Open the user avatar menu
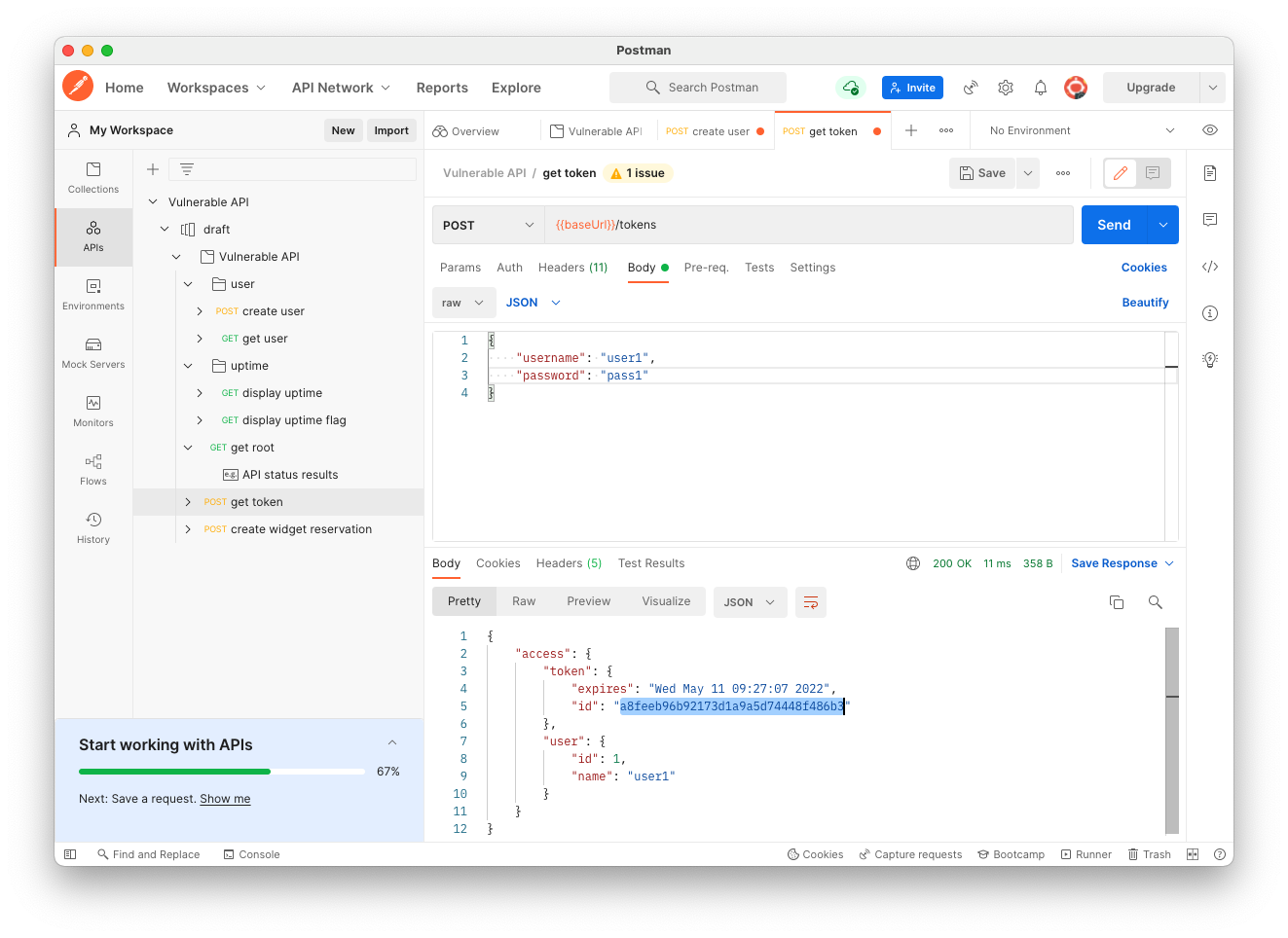1288x938 pixels. pos(1076,88)
